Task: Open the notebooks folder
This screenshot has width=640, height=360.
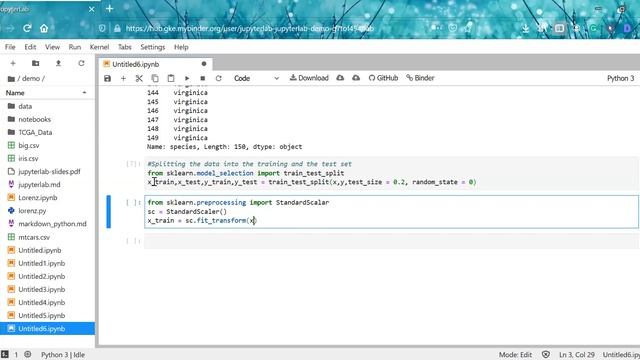Action: pyautogui.click(x=47, y=119)
